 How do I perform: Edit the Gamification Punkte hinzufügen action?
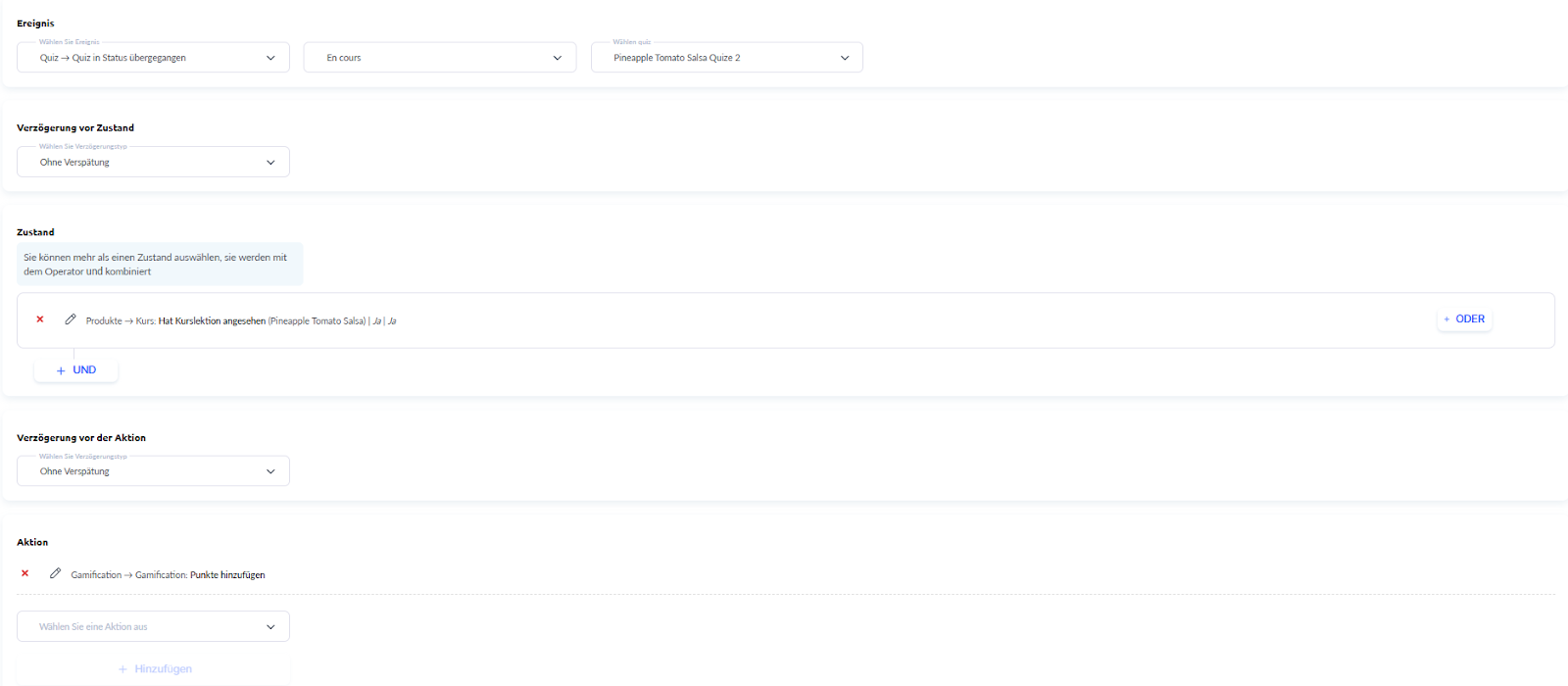[56, 573]
